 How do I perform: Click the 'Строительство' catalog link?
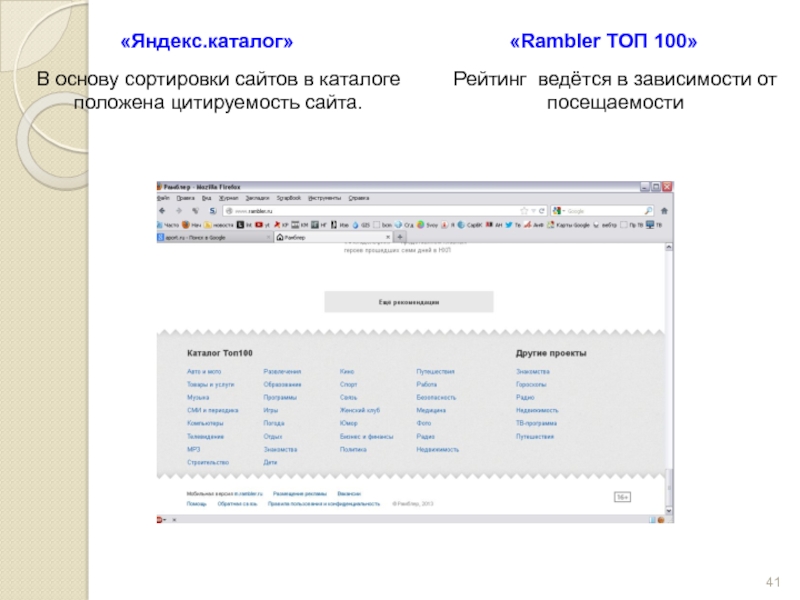click(x=208, y=462)
